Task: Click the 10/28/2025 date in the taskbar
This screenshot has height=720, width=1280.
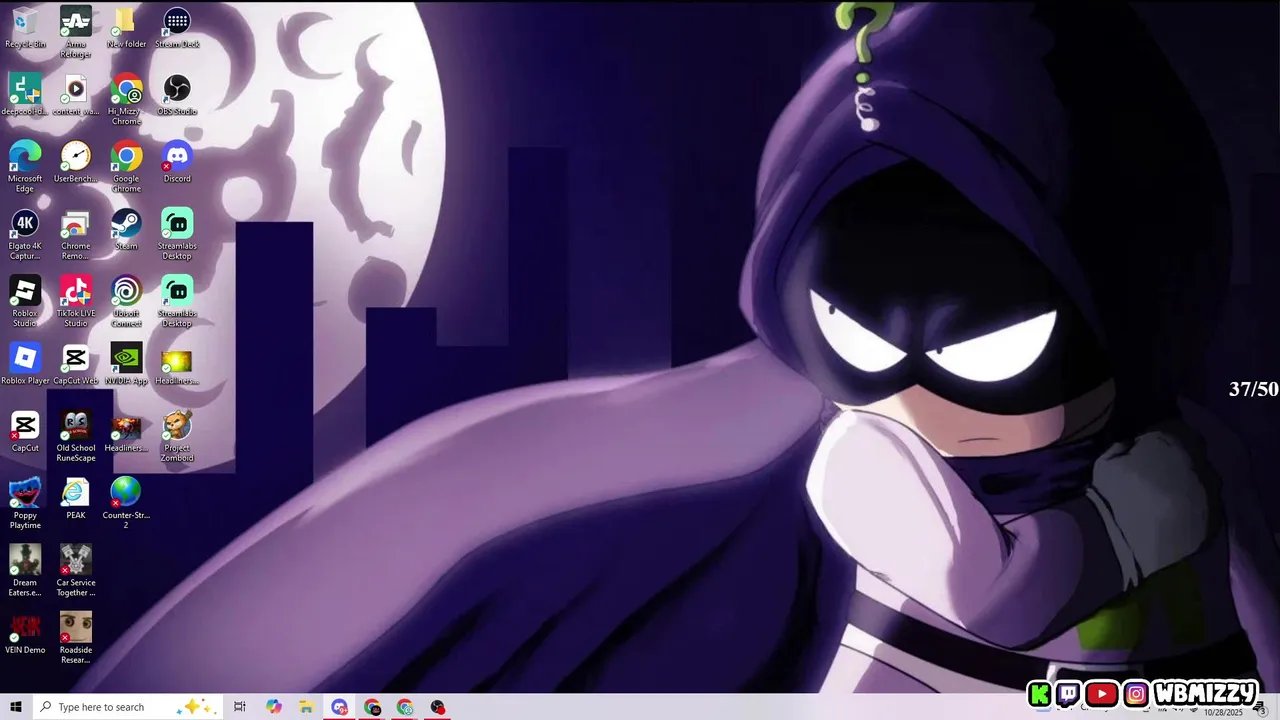Action: pos(1222,713)
